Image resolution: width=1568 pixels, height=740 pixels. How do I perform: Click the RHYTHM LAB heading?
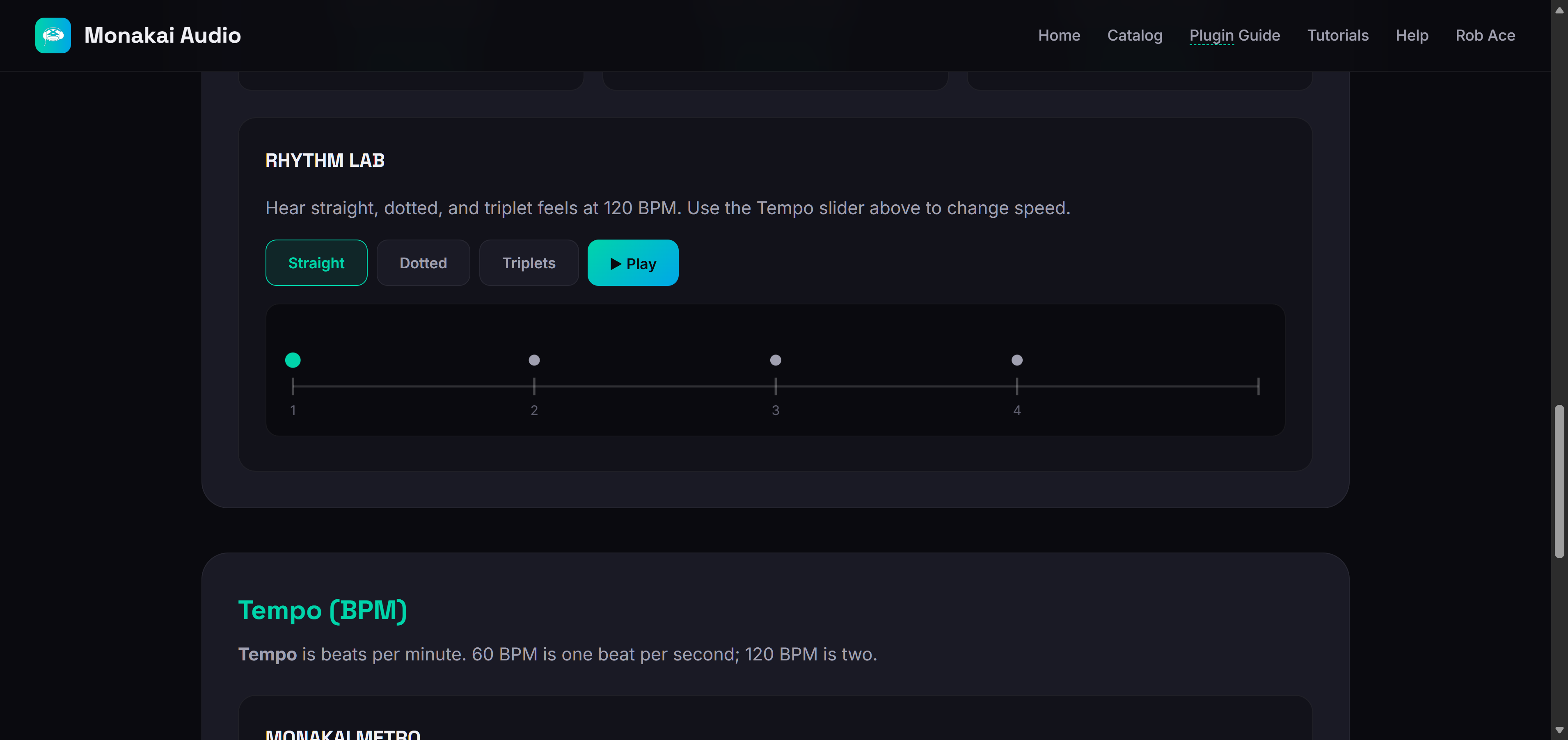pos(325,161)
